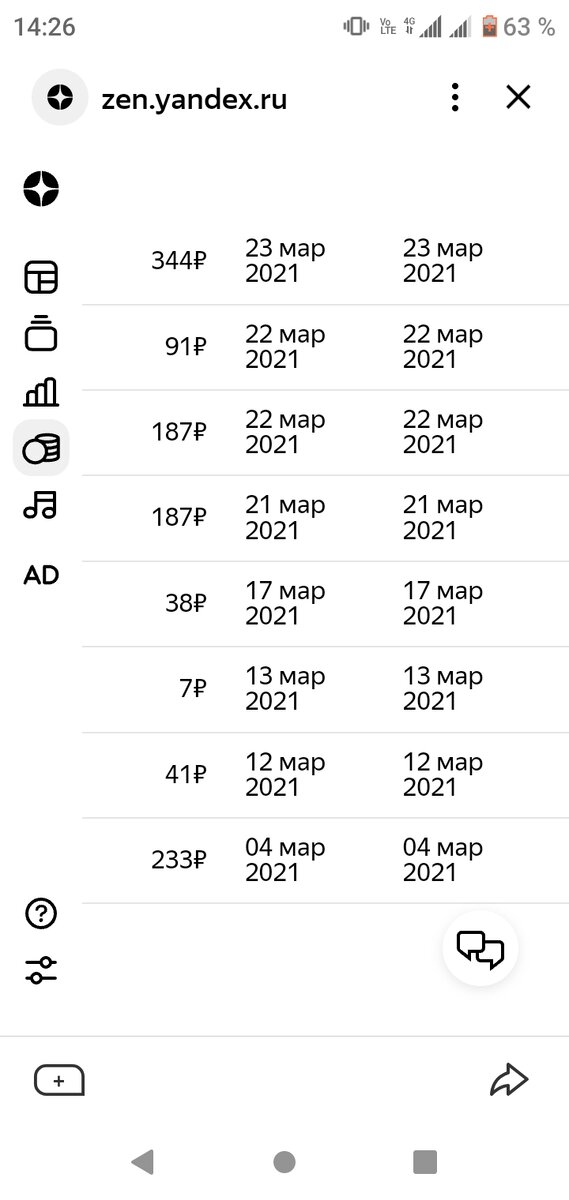The height and width of the screenshot is (1200, 569).
Task: Open the AD advertising sidebar item
Action: coord(41,575)
